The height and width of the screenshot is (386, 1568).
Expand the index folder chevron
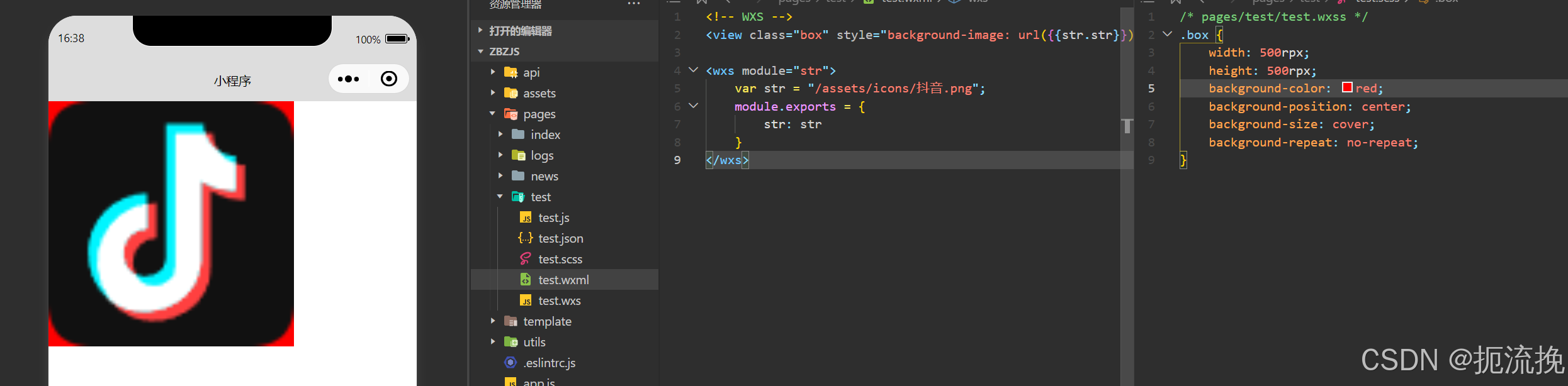tap(500, 135)
